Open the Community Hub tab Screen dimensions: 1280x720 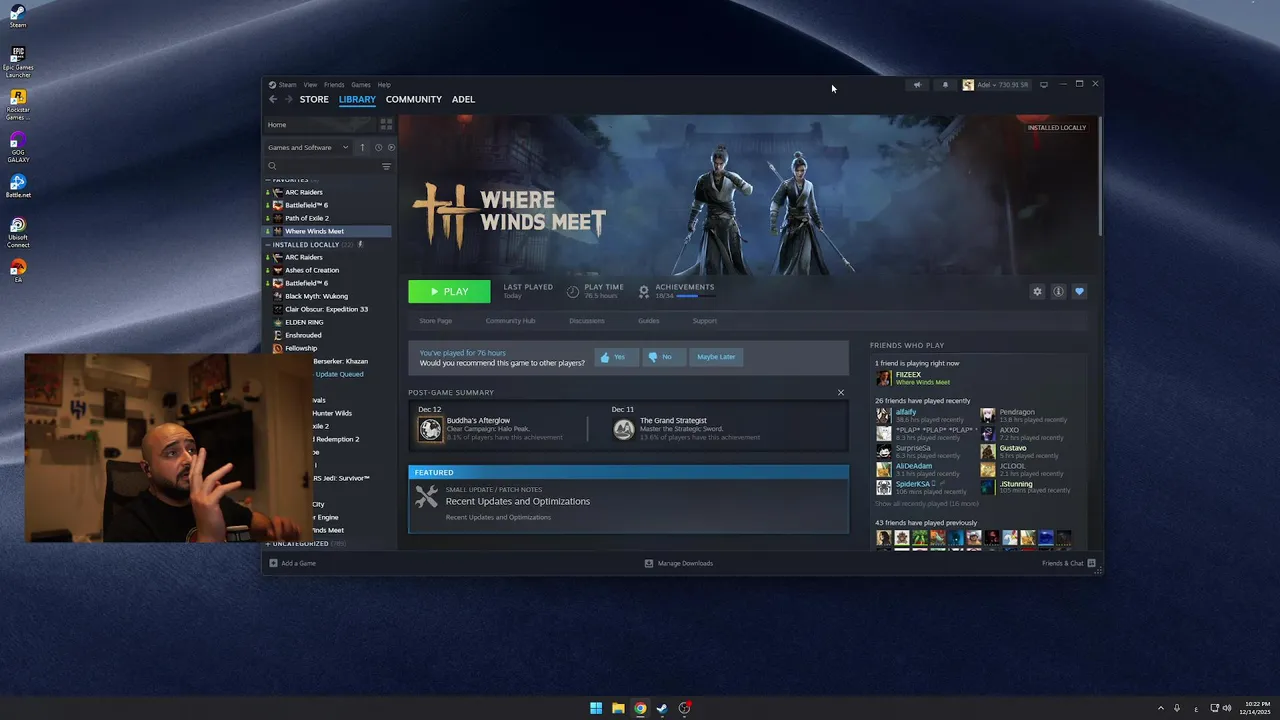click(x=510, y=321)
